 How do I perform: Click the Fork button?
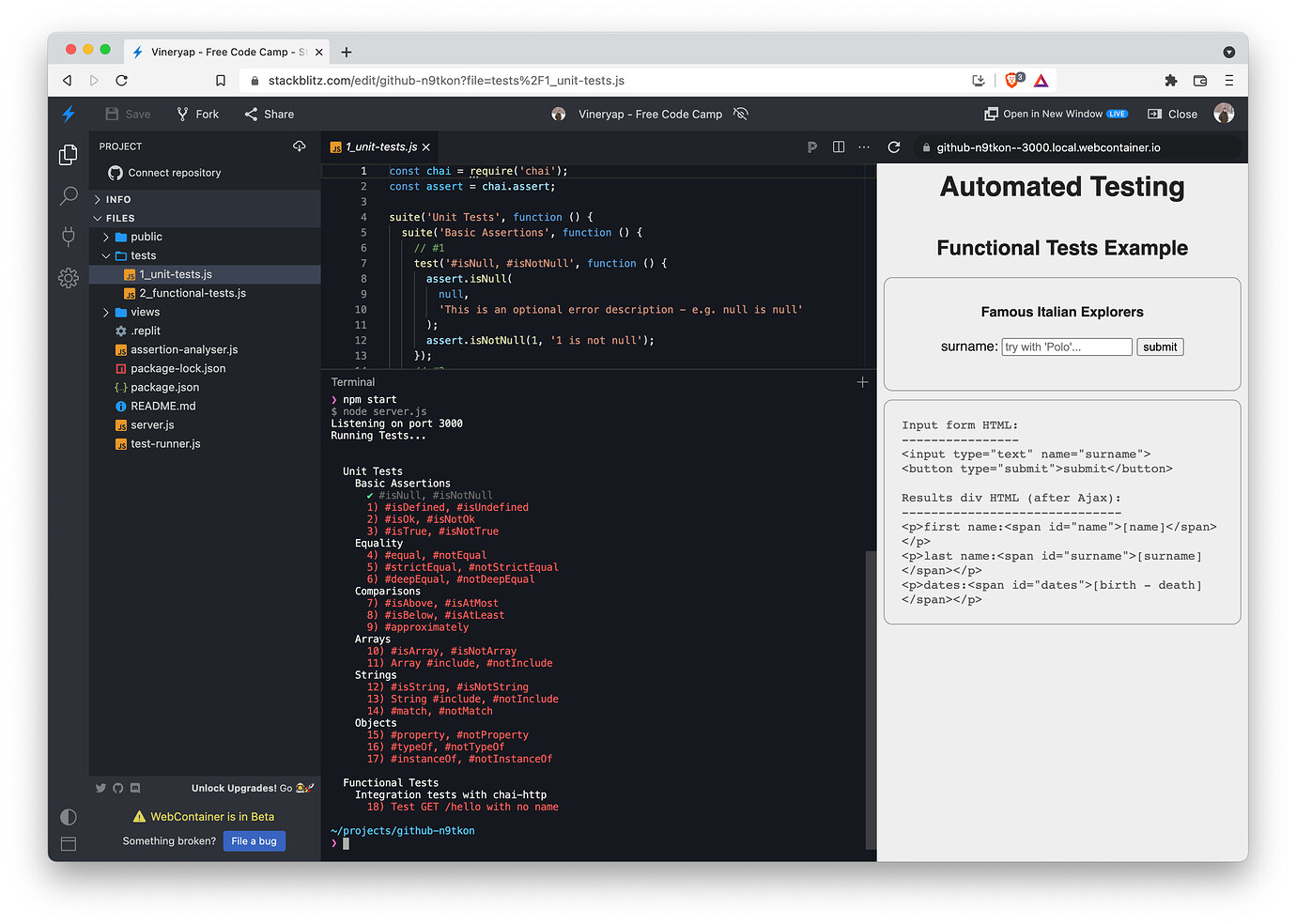click(197, 114)
